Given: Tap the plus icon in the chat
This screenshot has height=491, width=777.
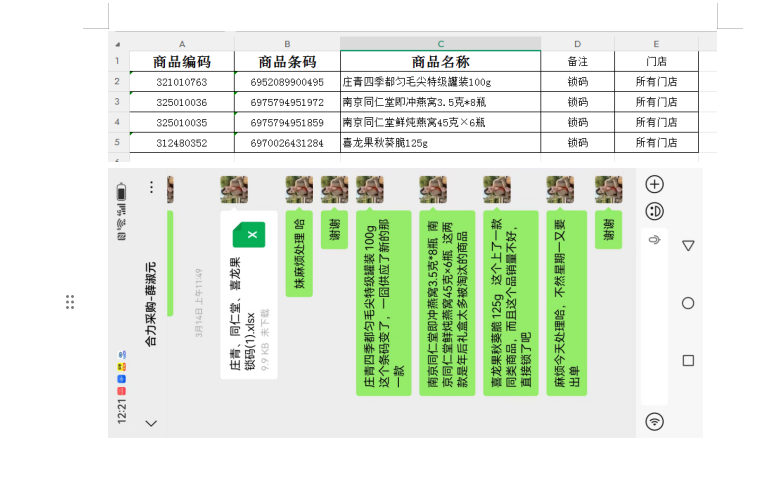Looking at the screenshot, I should coord(654,184).
